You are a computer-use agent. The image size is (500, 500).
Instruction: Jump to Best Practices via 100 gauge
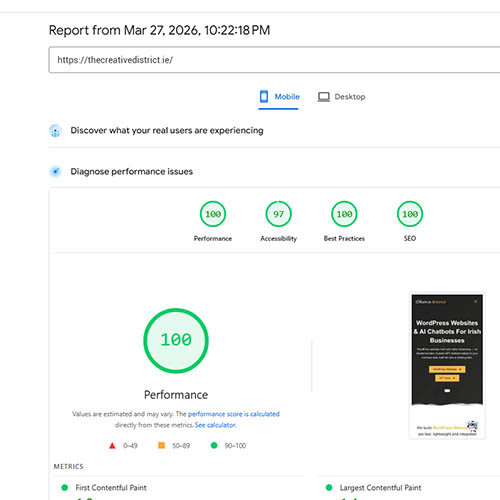(x=344, y=214)
